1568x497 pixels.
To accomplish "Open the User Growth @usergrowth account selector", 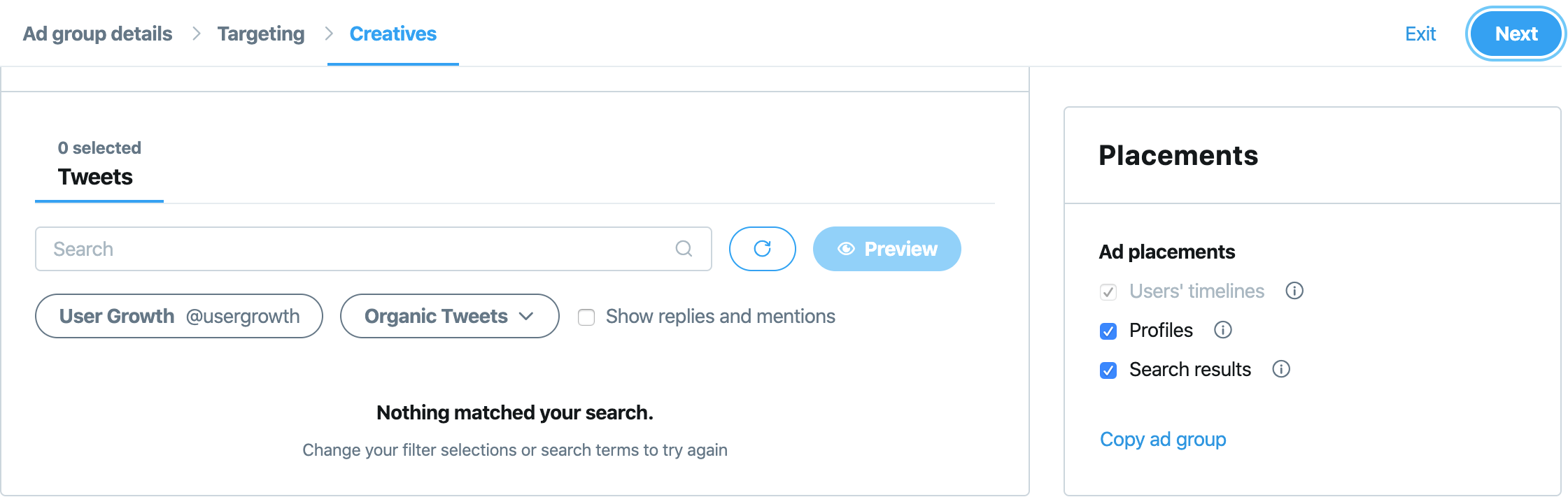I will (x=179, y=316).
